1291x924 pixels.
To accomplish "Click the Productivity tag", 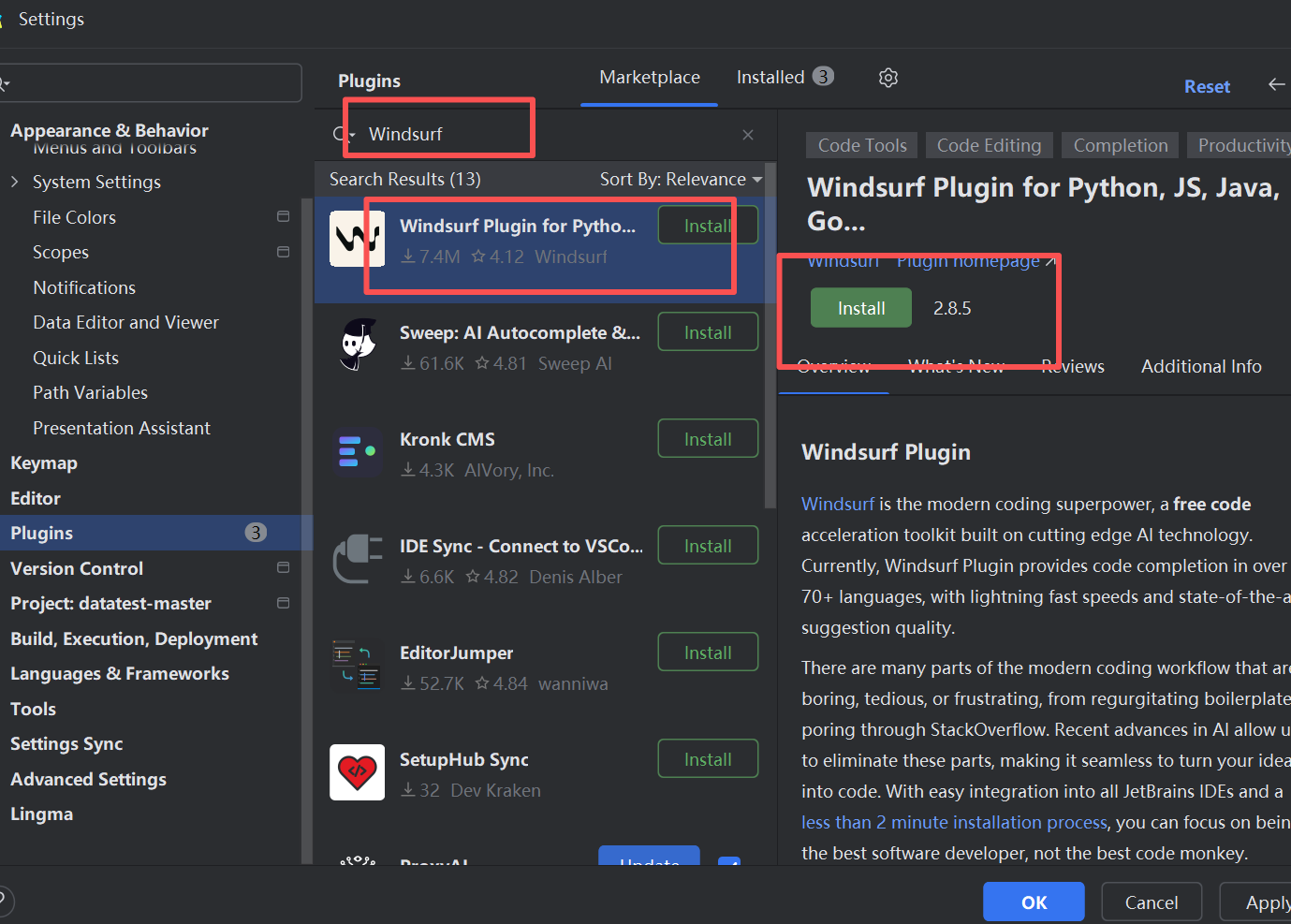I will [x=1240, y=145].
